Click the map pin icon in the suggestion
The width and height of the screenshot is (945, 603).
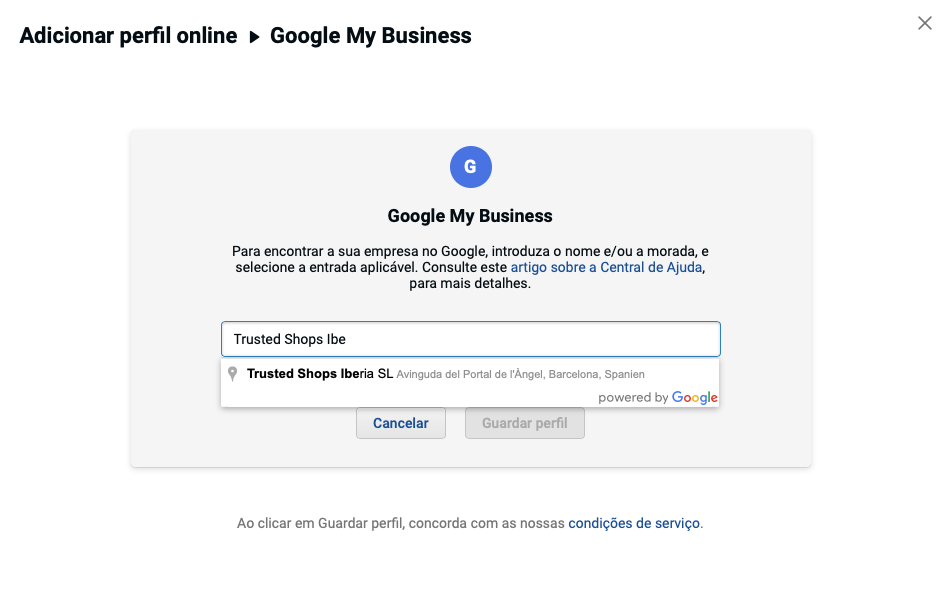tap(233, 374)
